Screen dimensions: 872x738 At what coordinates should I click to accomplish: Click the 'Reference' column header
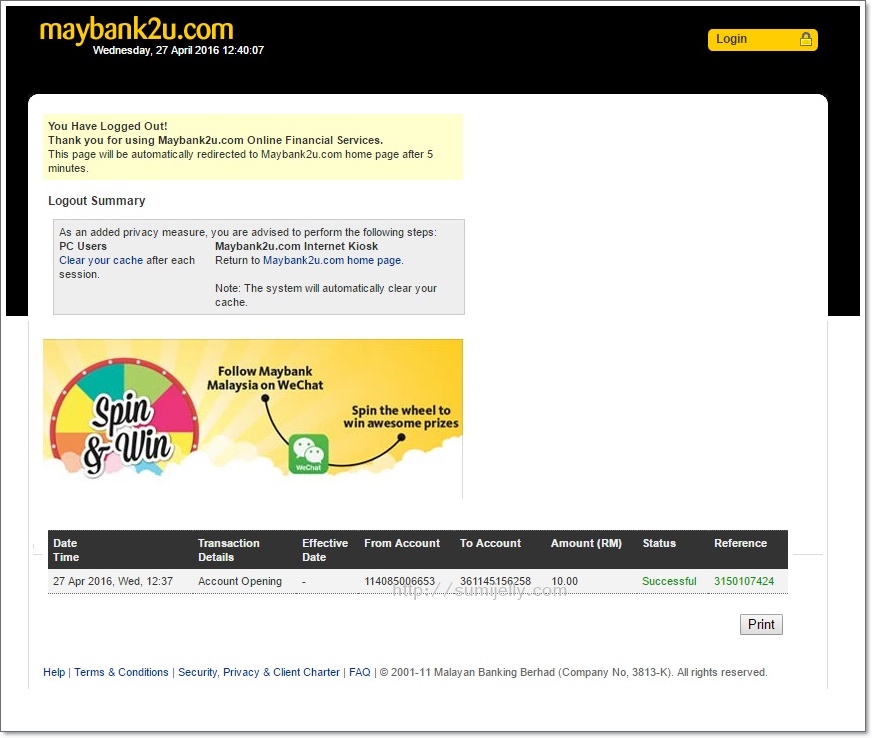click(740, 543)
